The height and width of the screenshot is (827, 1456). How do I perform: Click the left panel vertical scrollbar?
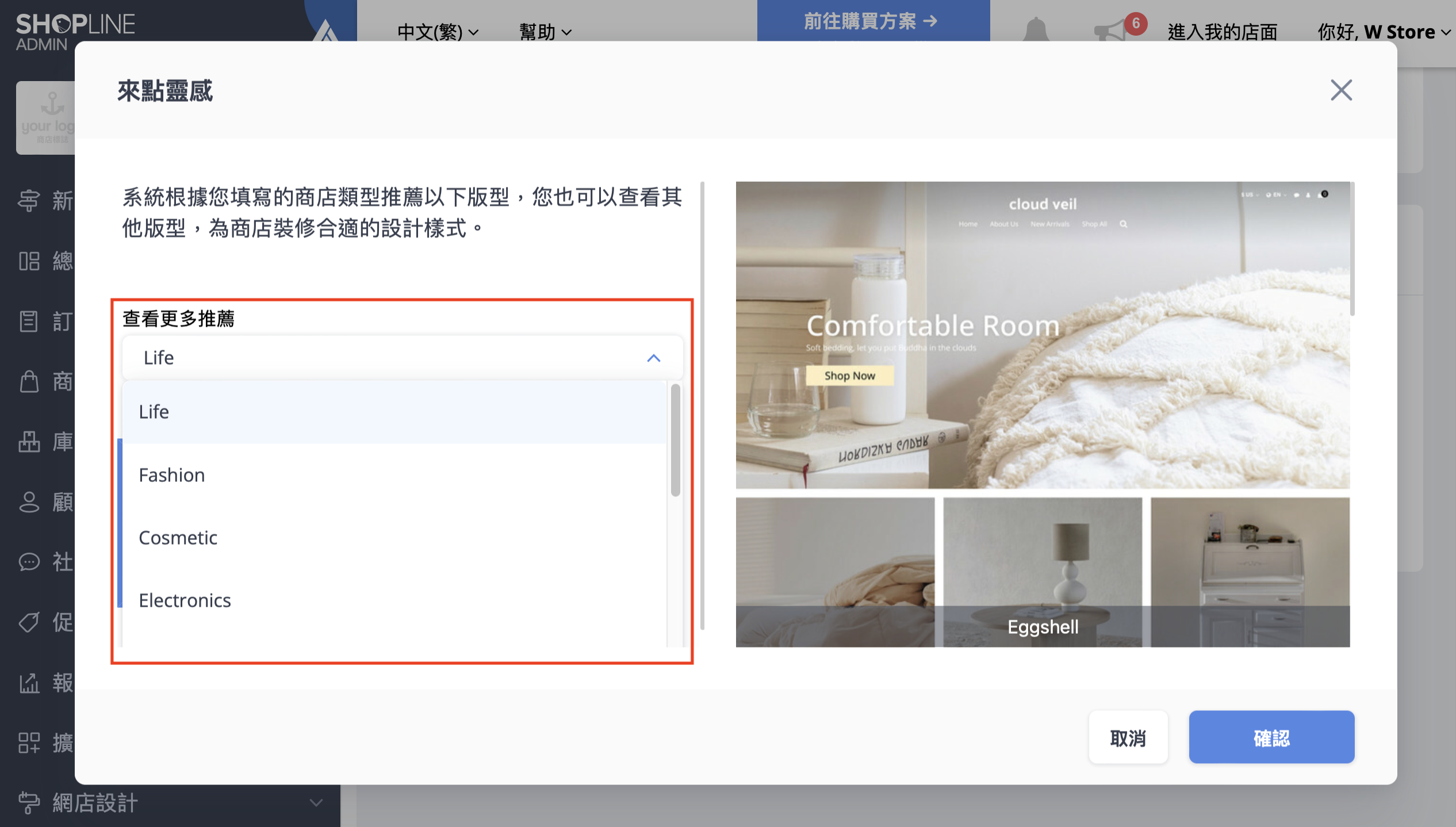click(x=702, y=405)
